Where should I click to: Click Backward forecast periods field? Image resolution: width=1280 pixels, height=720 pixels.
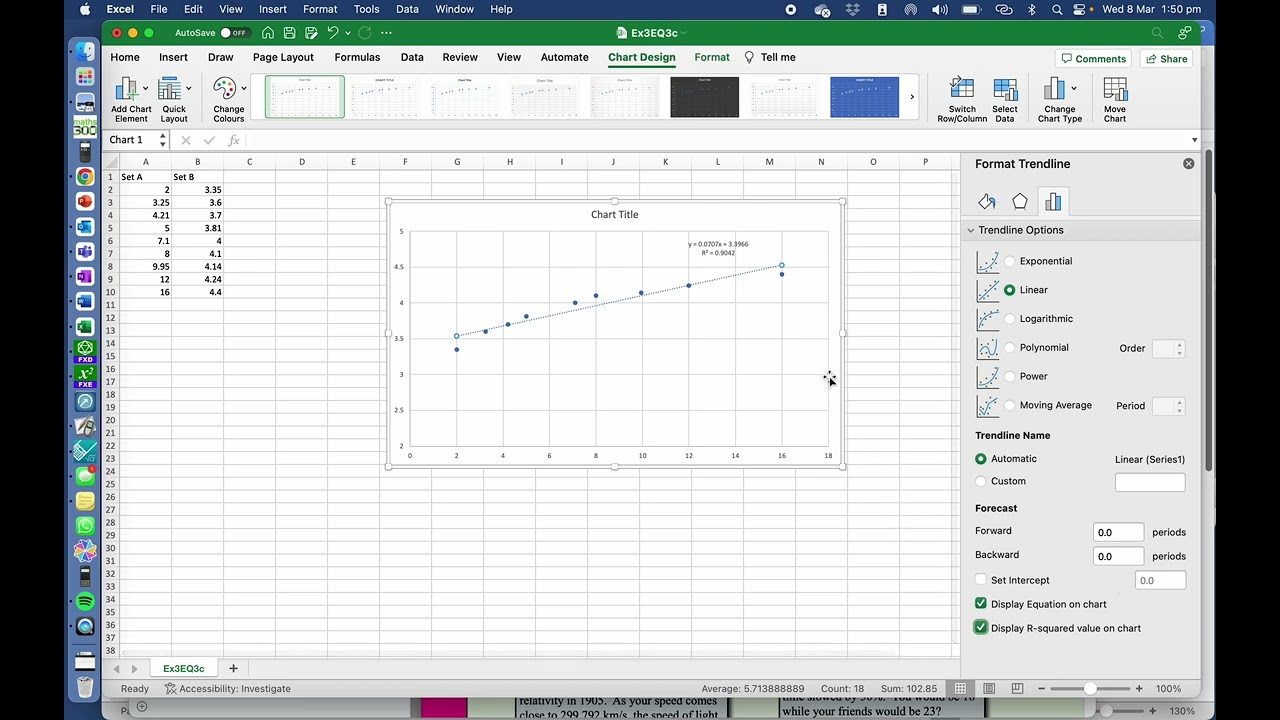pyautogui.click(x=1118, y=556)
